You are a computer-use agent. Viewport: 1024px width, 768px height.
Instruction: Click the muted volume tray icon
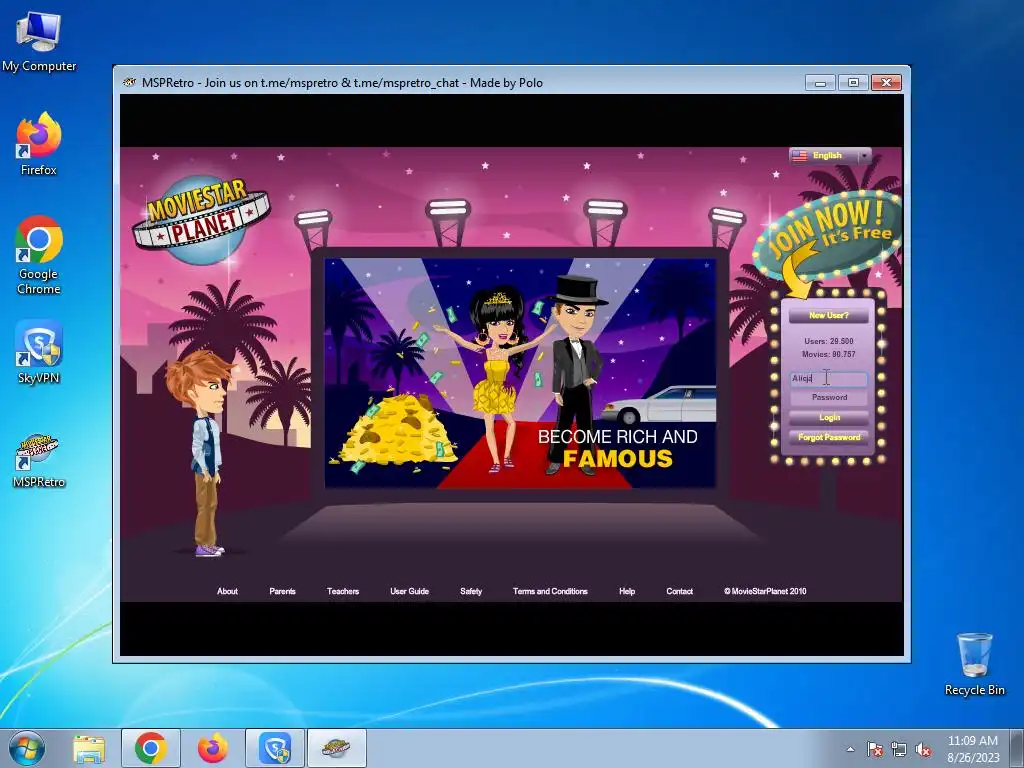[923, 749]
